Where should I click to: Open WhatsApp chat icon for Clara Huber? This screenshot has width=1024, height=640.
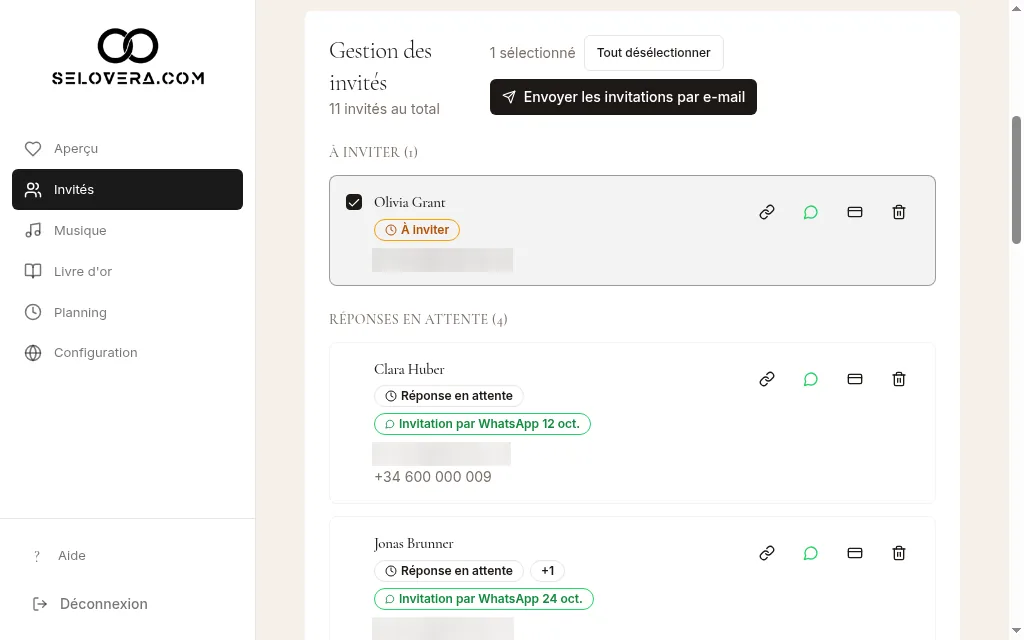(x=810, y=379)
